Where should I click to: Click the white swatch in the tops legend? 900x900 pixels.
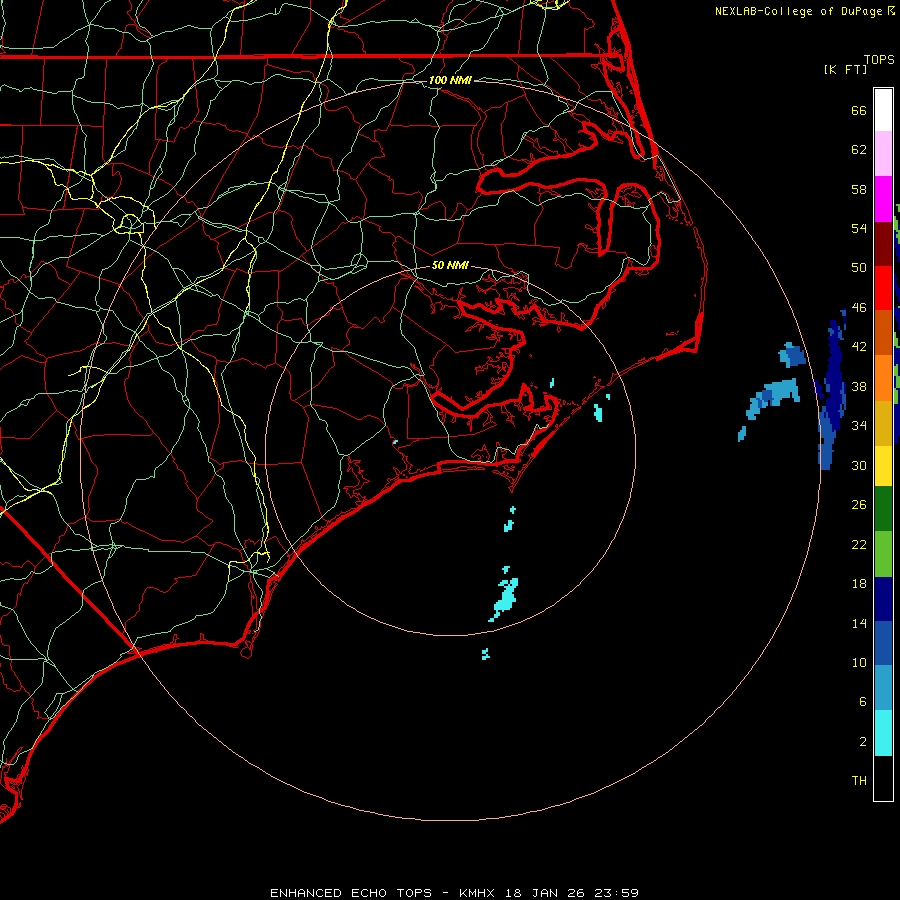[883, 110]
